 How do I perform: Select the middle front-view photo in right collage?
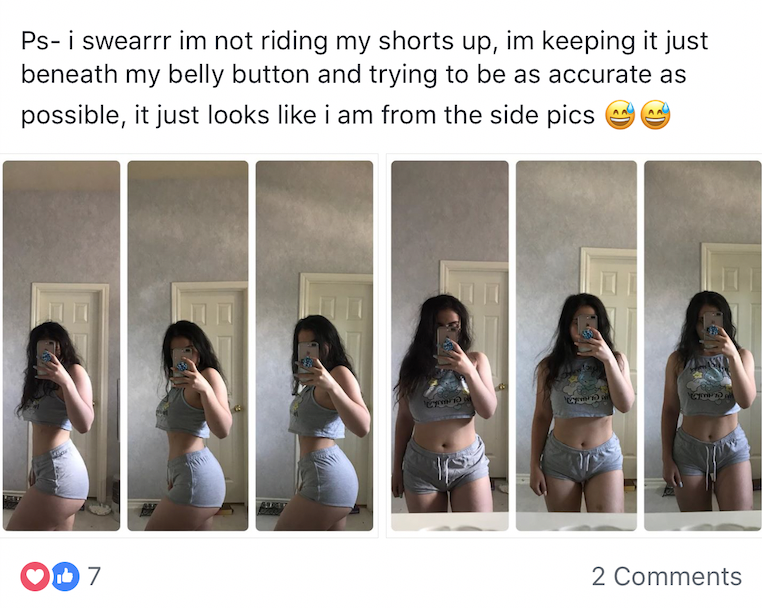pos(576,345)
